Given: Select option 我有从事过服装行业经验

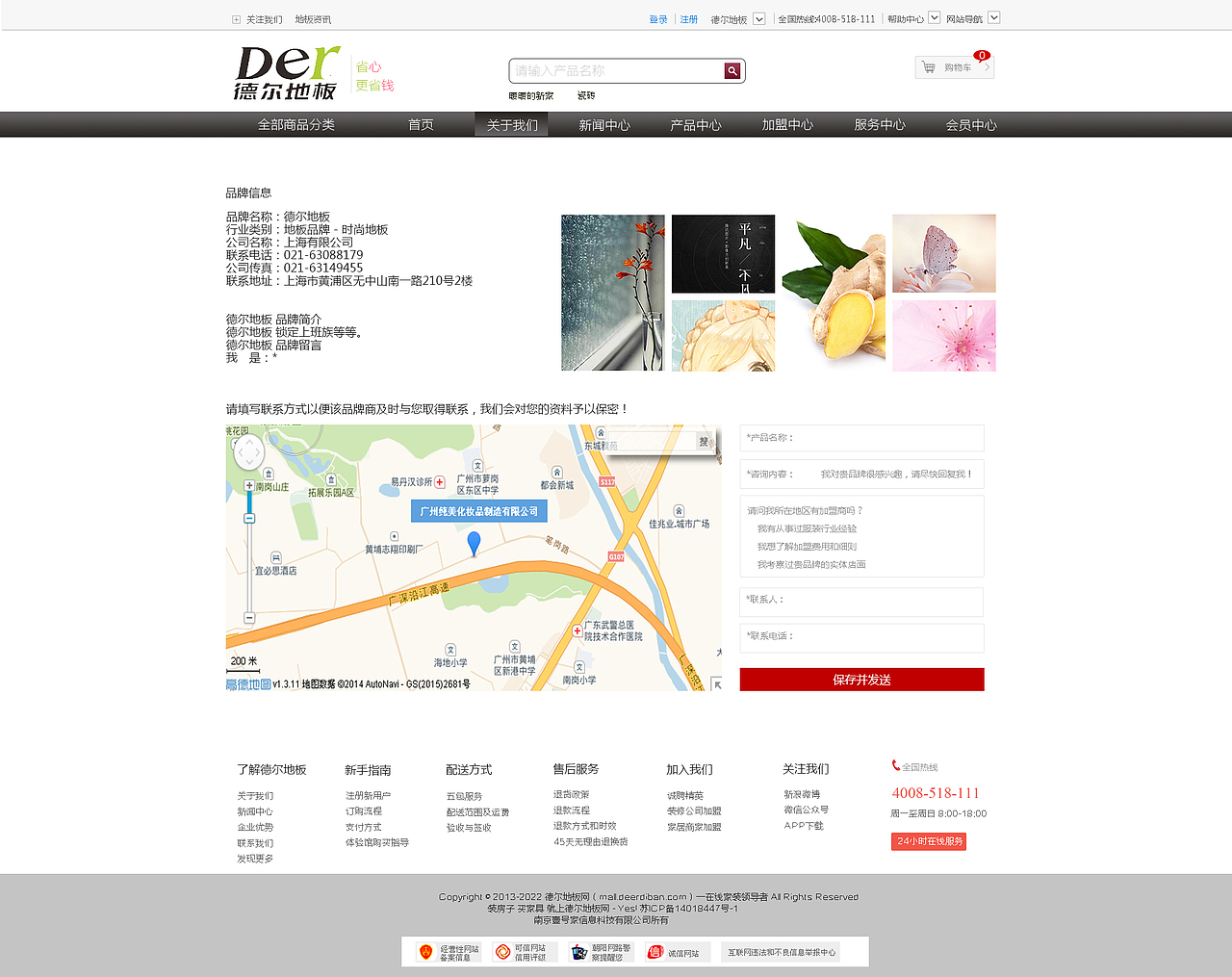Looking at the screenshot, I should tap(807, 528).
